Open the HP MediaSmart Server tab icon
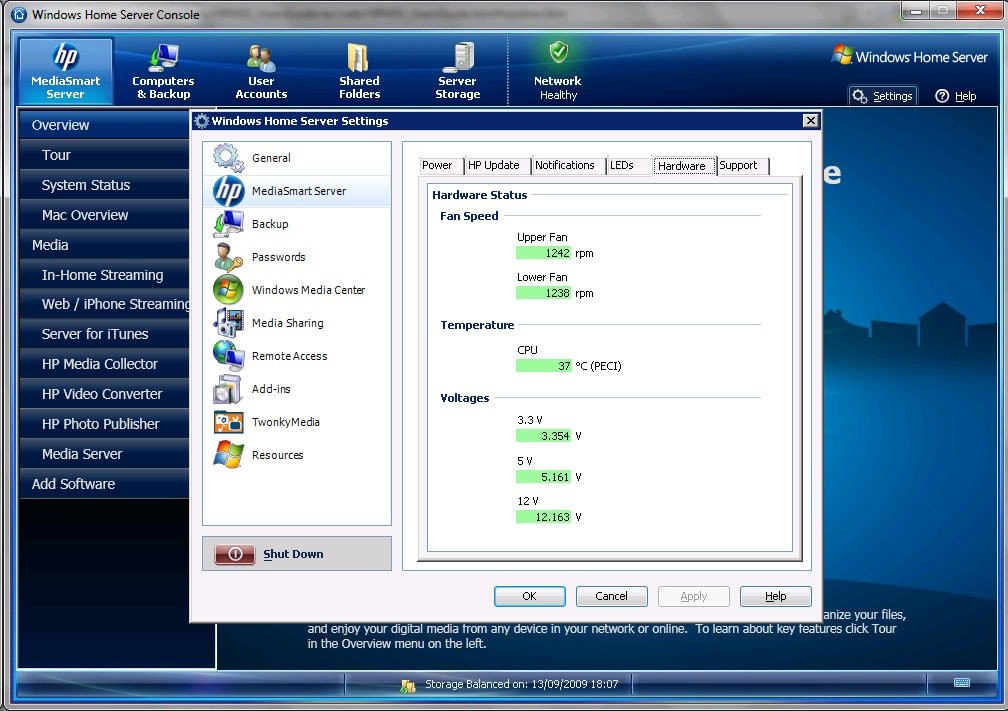 (x=66, y=57)
